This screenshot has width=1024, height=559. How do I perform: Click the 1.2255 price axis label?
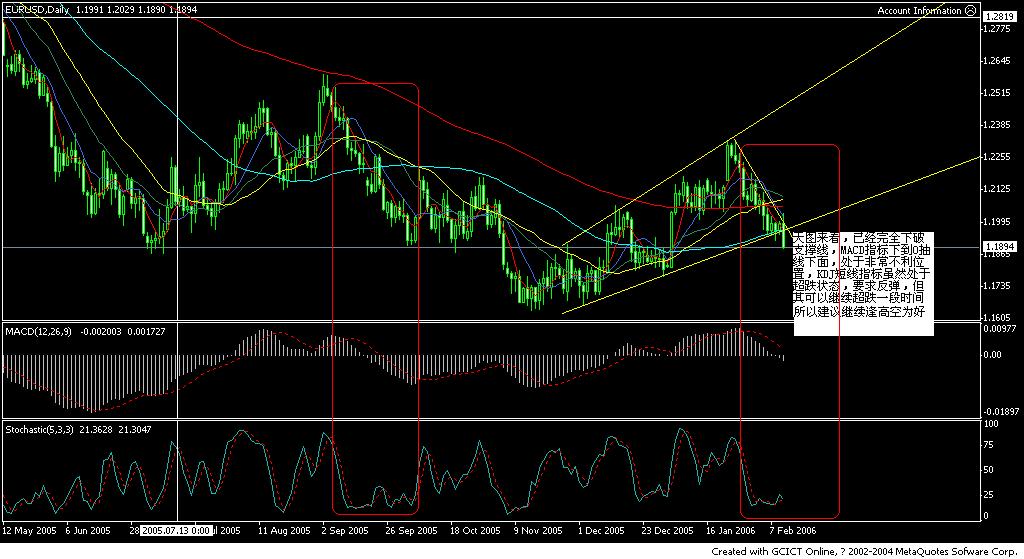[997, 157]
